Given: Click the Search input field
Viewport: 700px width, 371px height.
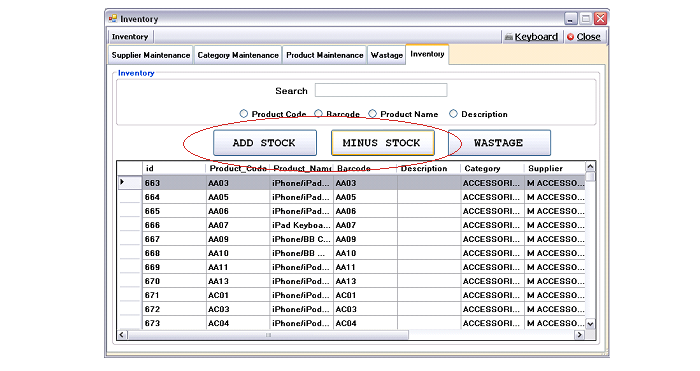Looking at the screenshot, I should tap(381, 90).
